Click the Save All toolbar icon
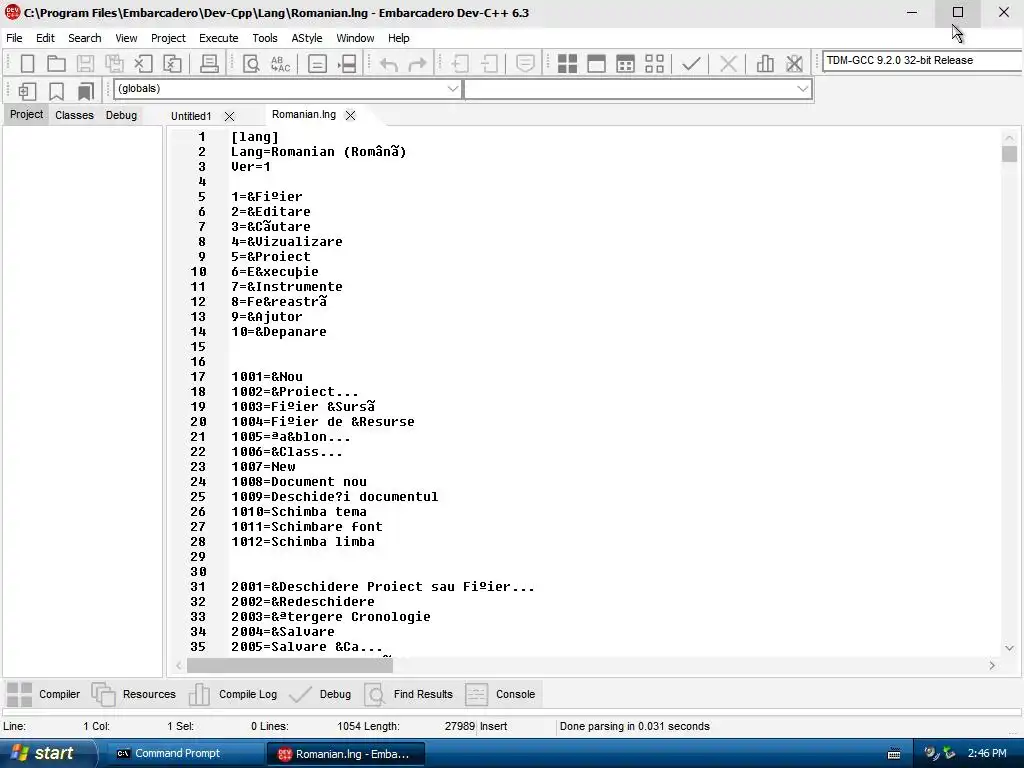The width and height of the screenshot is (1024, 768). coord(114,63)
